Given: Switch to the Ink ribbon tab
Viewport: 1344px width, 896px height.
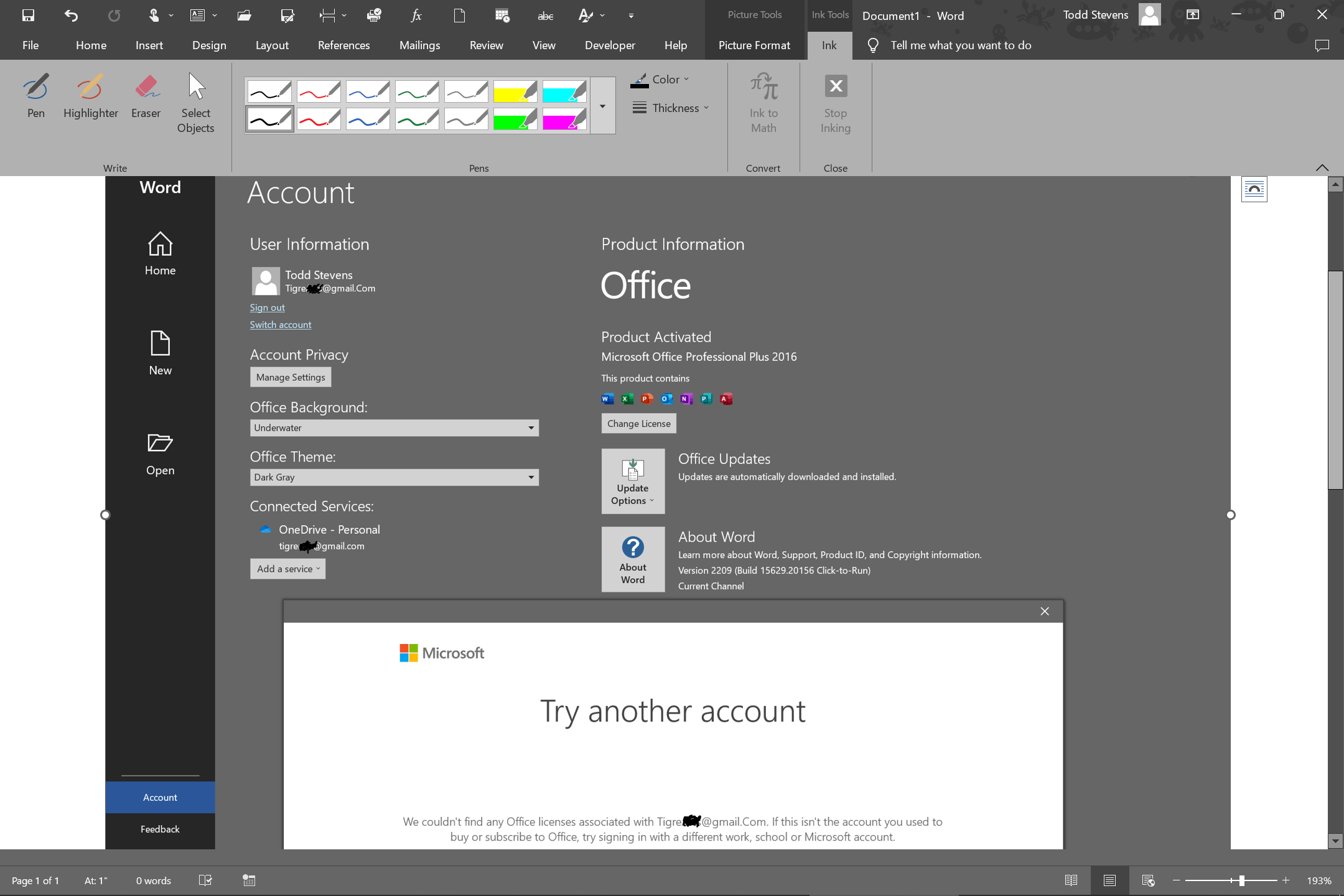Looking at the screenshot, I should 831,44.
